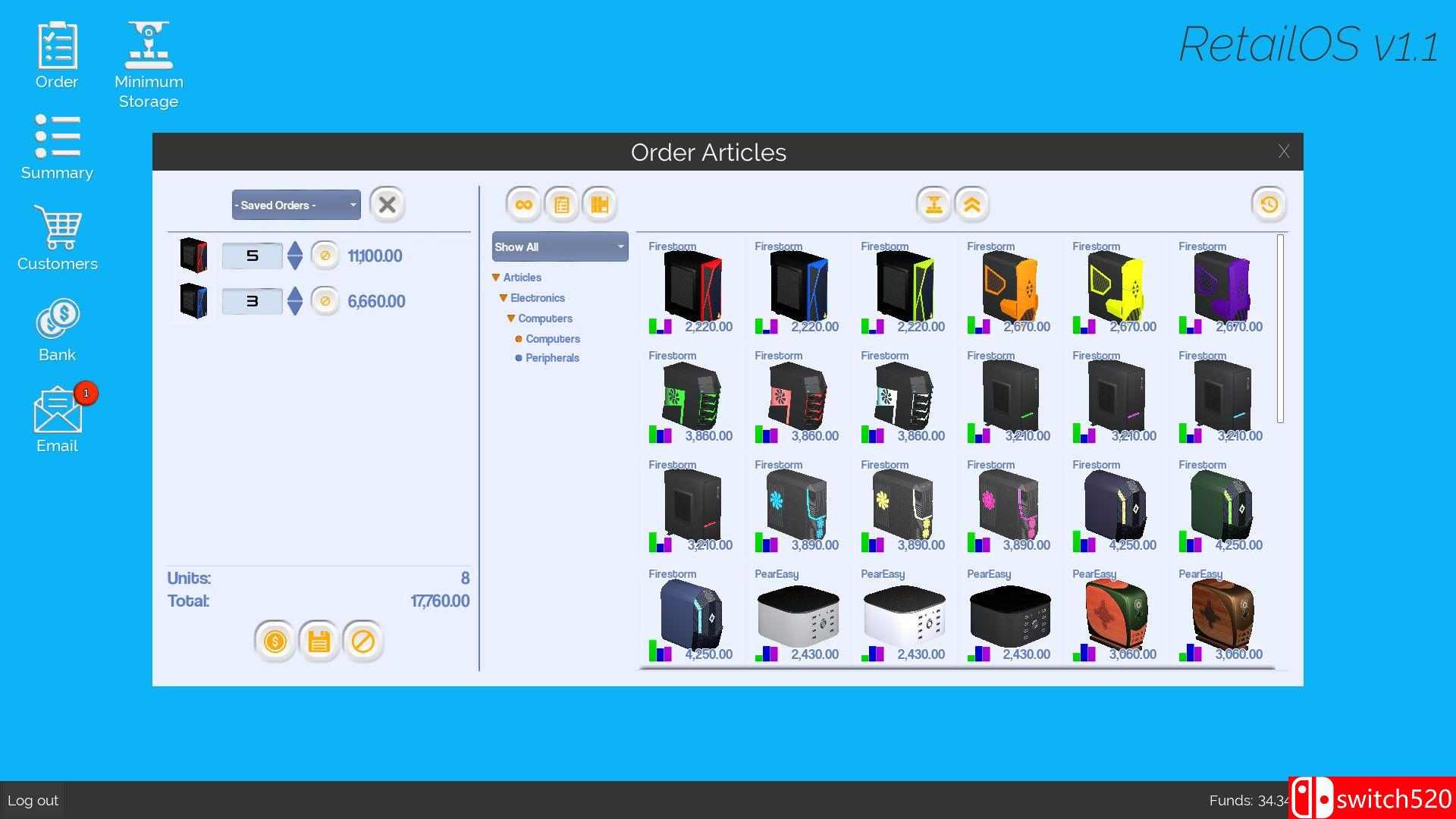This screenshot has height=819, width=1456.
Task: Open the Show All filter dropdown
Action: (x=560, y=246)
